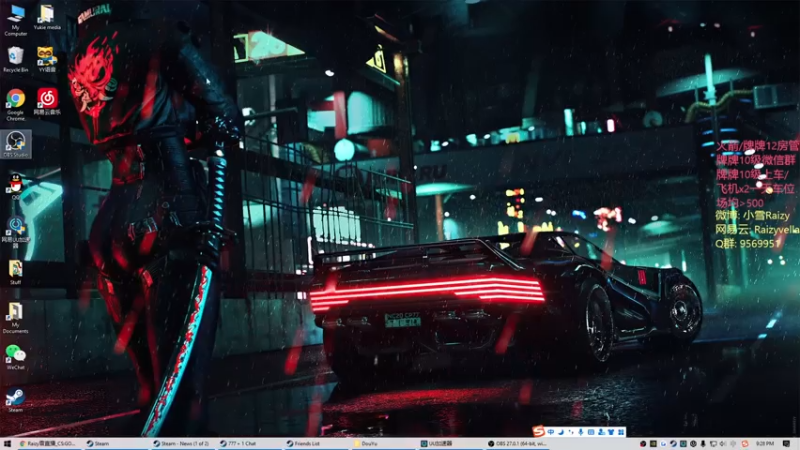Click the Sogou orange tray icon
800x450 pixels.
click(745, 444)
